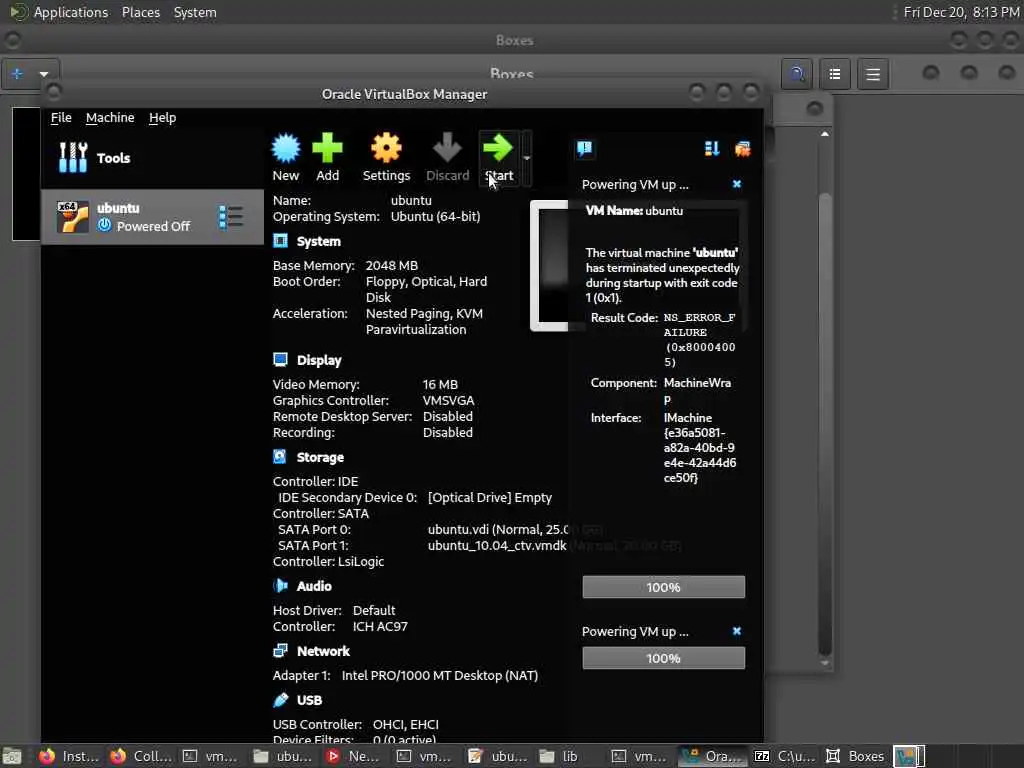The height and width of the screenshot is (768, 1024).
Task: Click the Audio section title
Action: [x=314, y=586]
